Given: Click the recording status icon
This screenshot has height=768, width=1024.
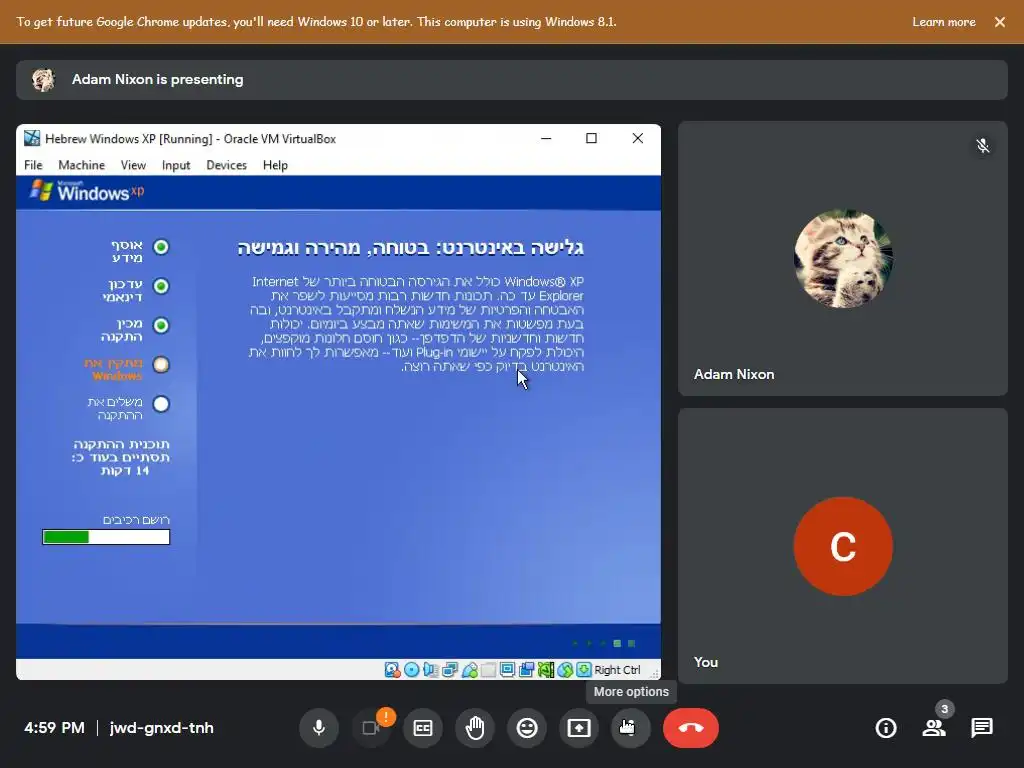Looking at the screenshot, I should click(526, 669).
